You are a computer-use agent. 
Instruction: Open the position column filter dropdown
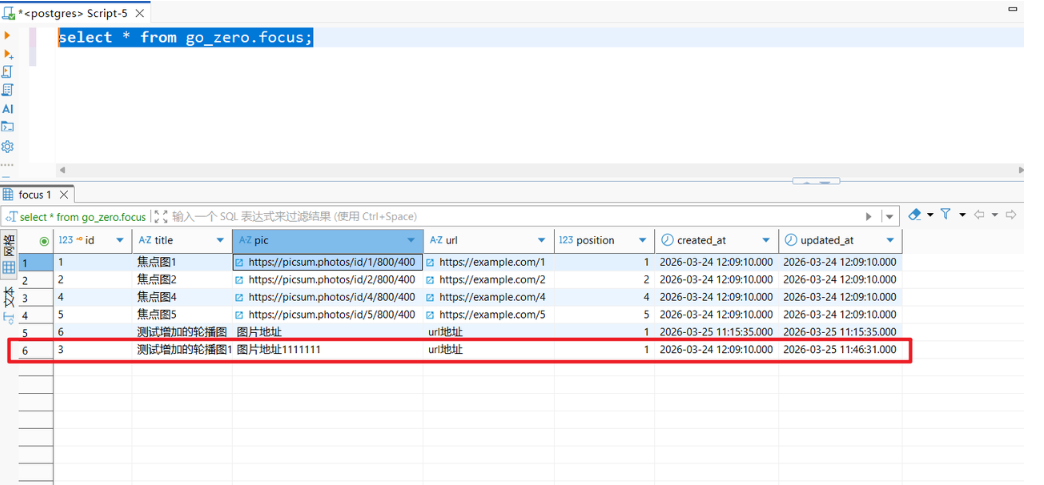(642, 241)
